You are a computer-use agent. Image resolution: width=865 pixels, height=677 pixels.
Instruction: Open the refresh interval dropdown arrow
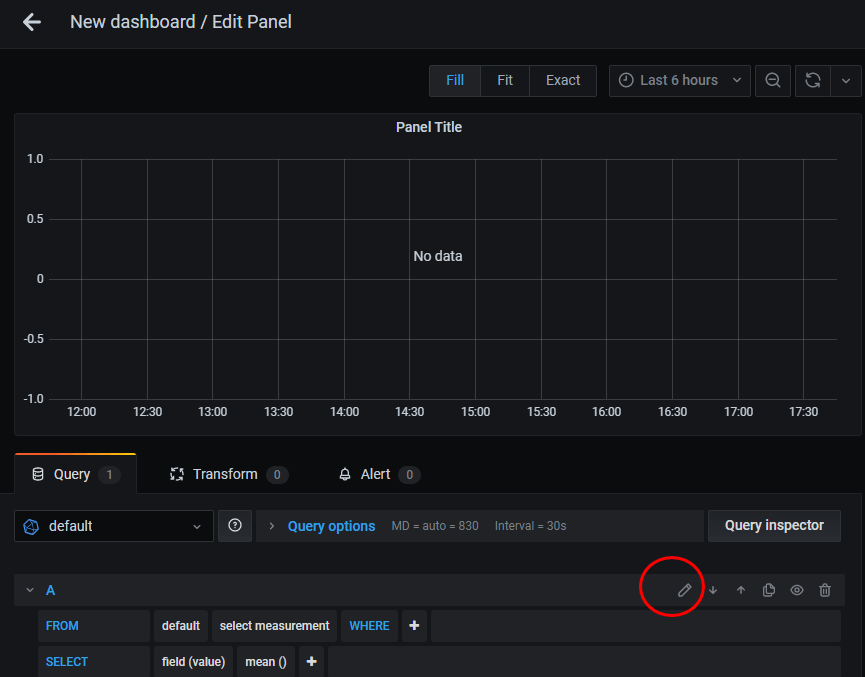(x=846, y=81)
